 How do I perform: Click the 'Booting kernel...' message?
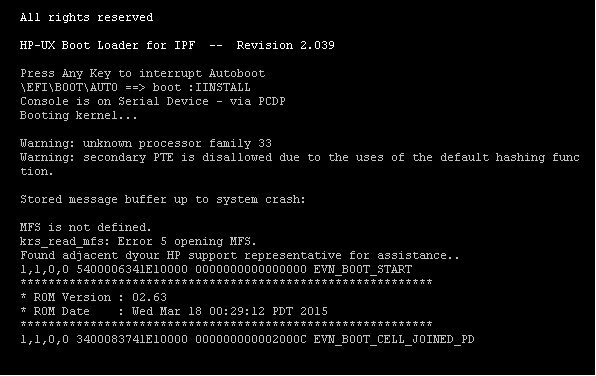(79, 116)
